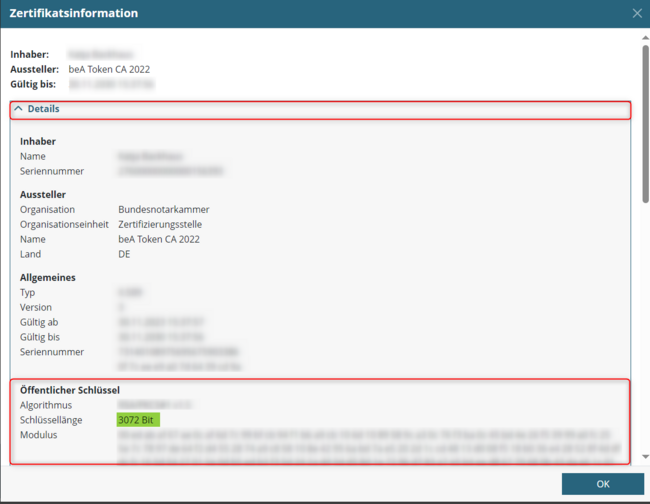Click the DE country value
Image resolution: width=650 pixels, height=504 pixels.
[124, 254]
